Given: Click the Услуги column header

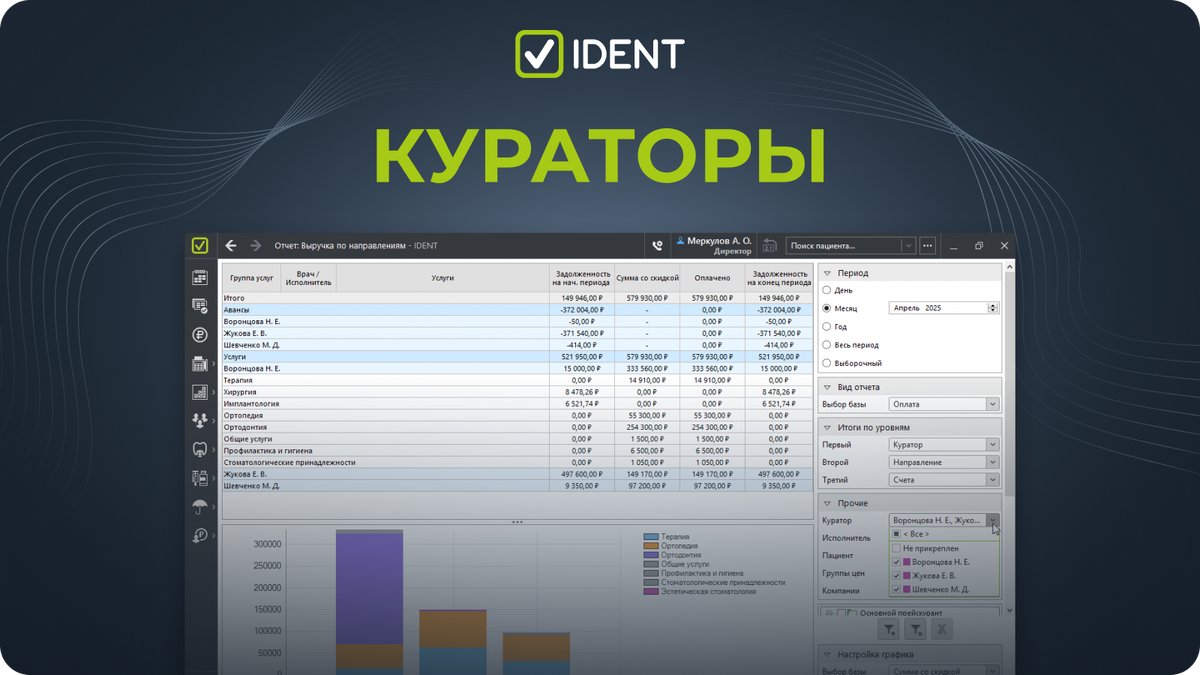Looking at the screenshot, I should click(442, 278).
